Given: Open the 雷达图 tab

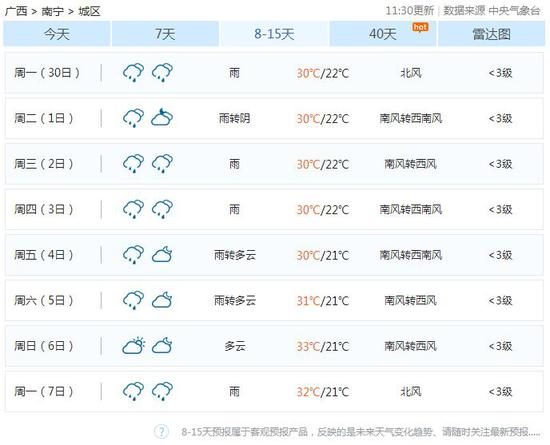Looking at the screenshot, I should click(x=491, y=34).
